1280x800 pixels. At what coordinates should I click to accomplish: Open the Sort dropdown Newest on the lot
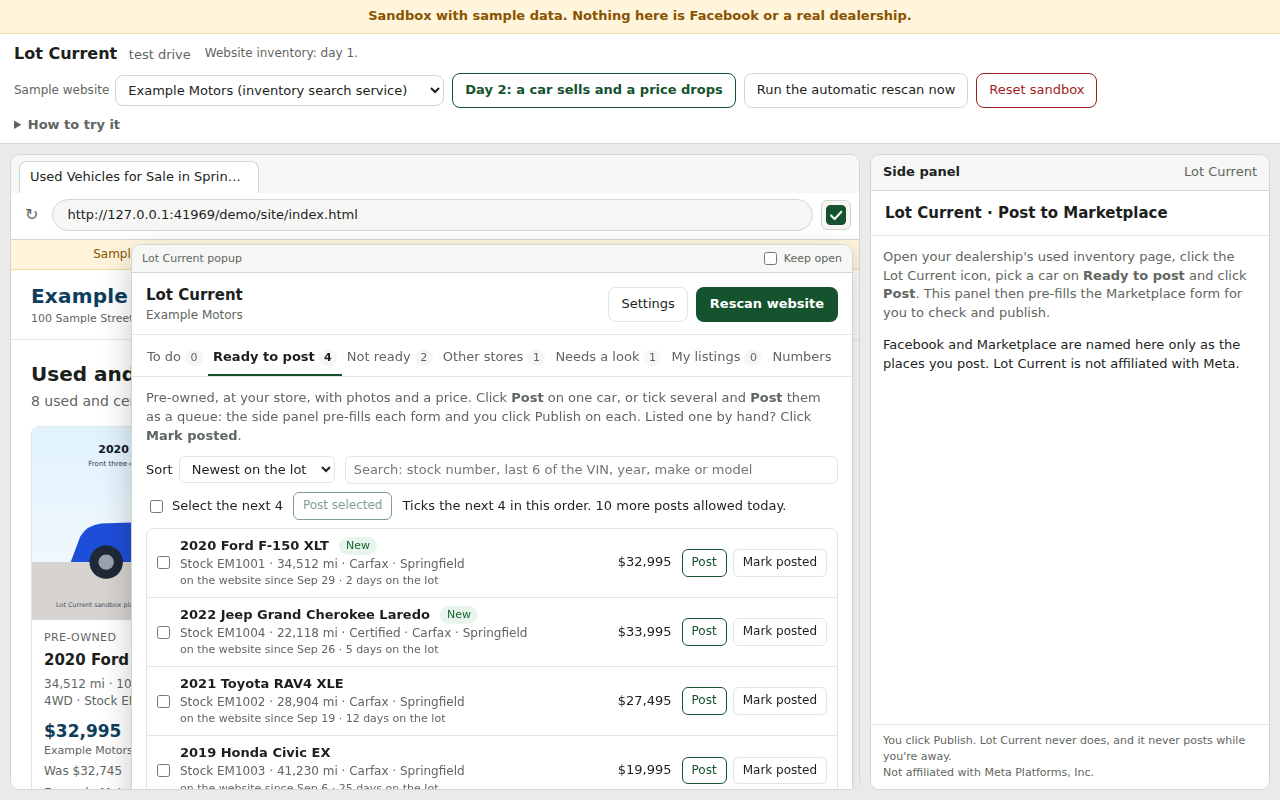(x=257, y=469)
